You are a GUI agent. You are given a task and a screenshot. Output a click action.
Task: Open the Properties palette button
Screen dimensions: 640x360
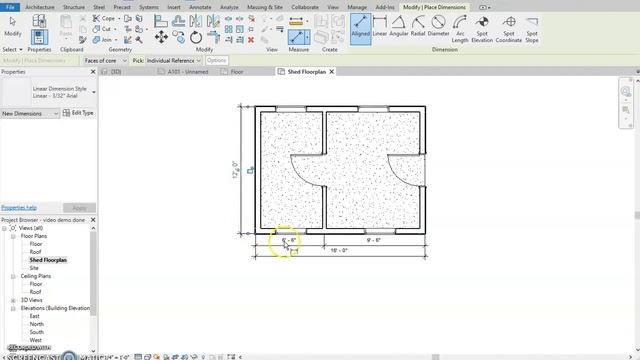pos(39,37)
